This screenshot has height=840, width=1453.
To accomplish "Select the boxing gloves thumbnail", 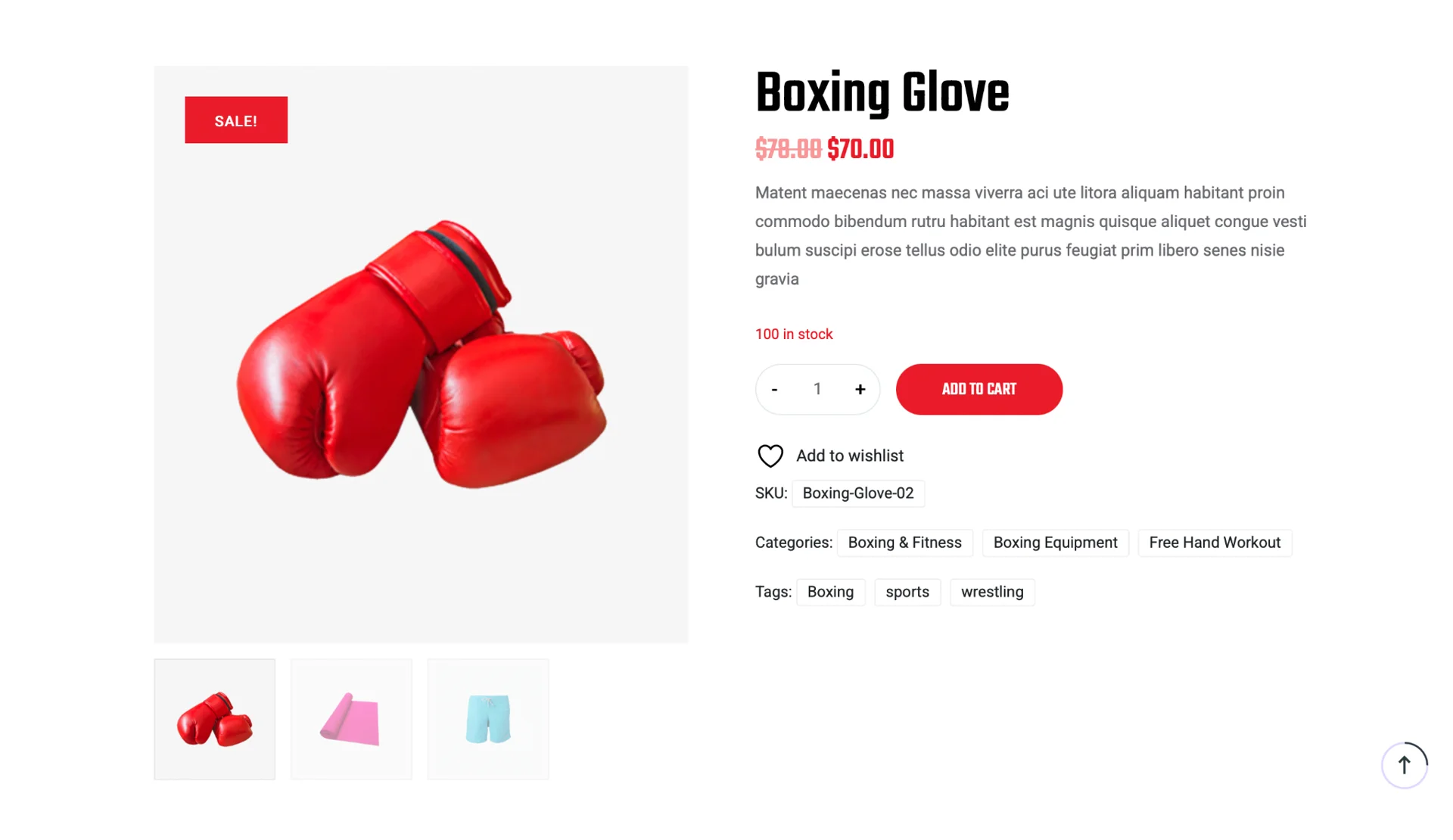I will coord(215,719).
